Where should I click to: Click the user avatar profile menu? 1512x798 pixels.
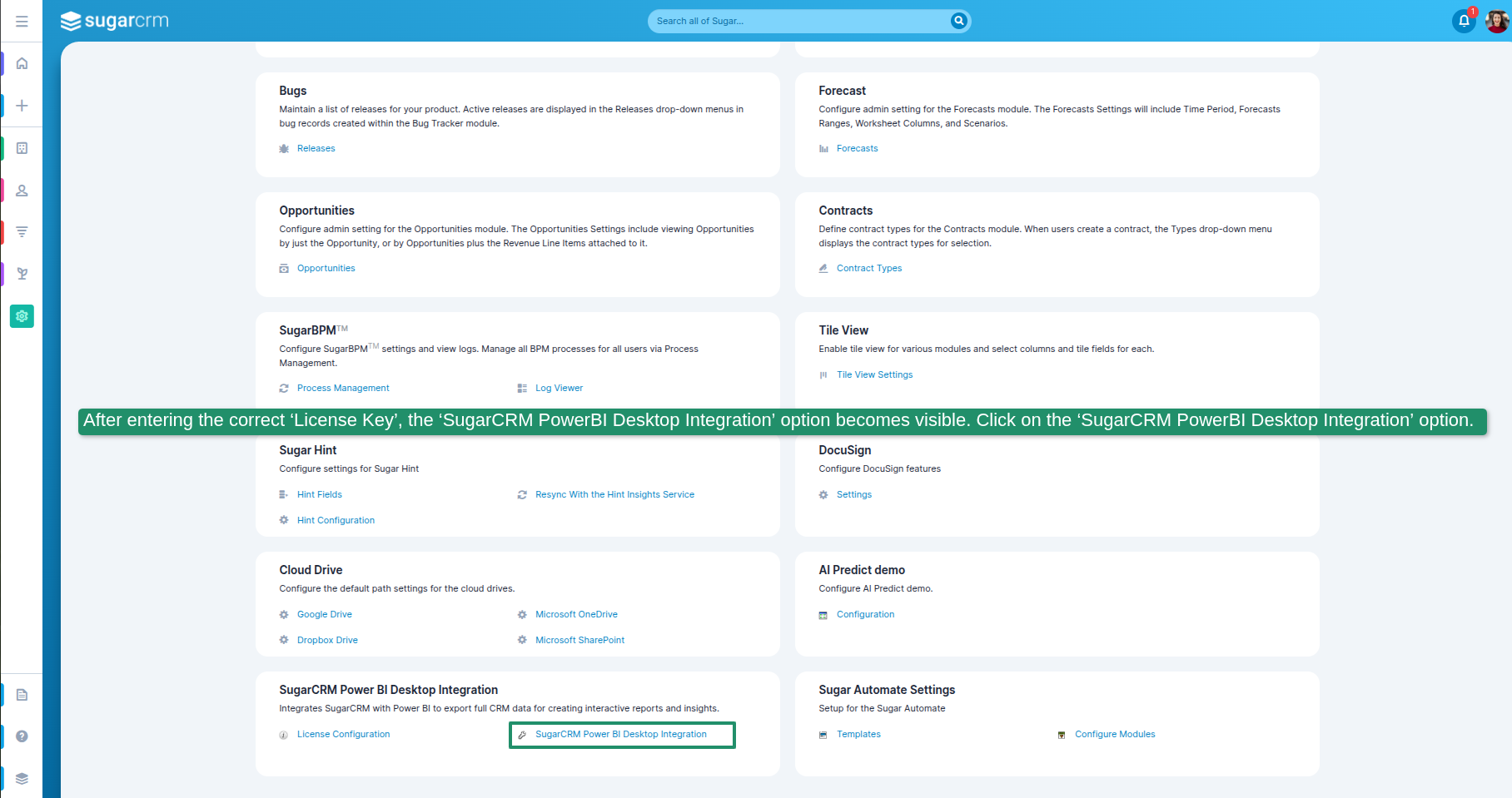pos(1496,21)
